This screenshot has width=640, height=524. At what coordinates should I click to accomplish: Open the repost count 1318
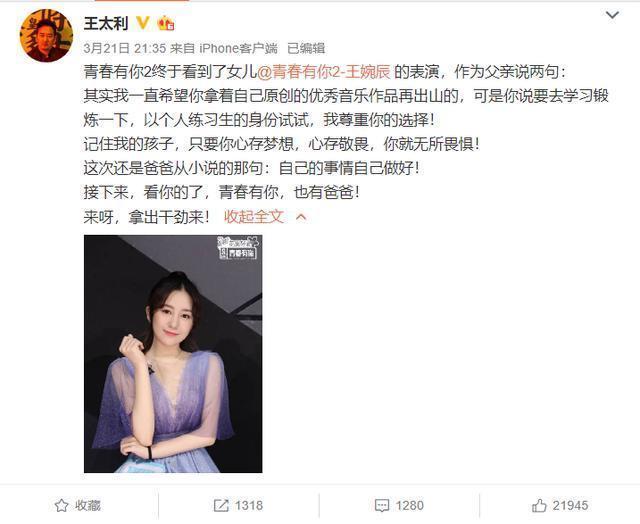point(249,506)
